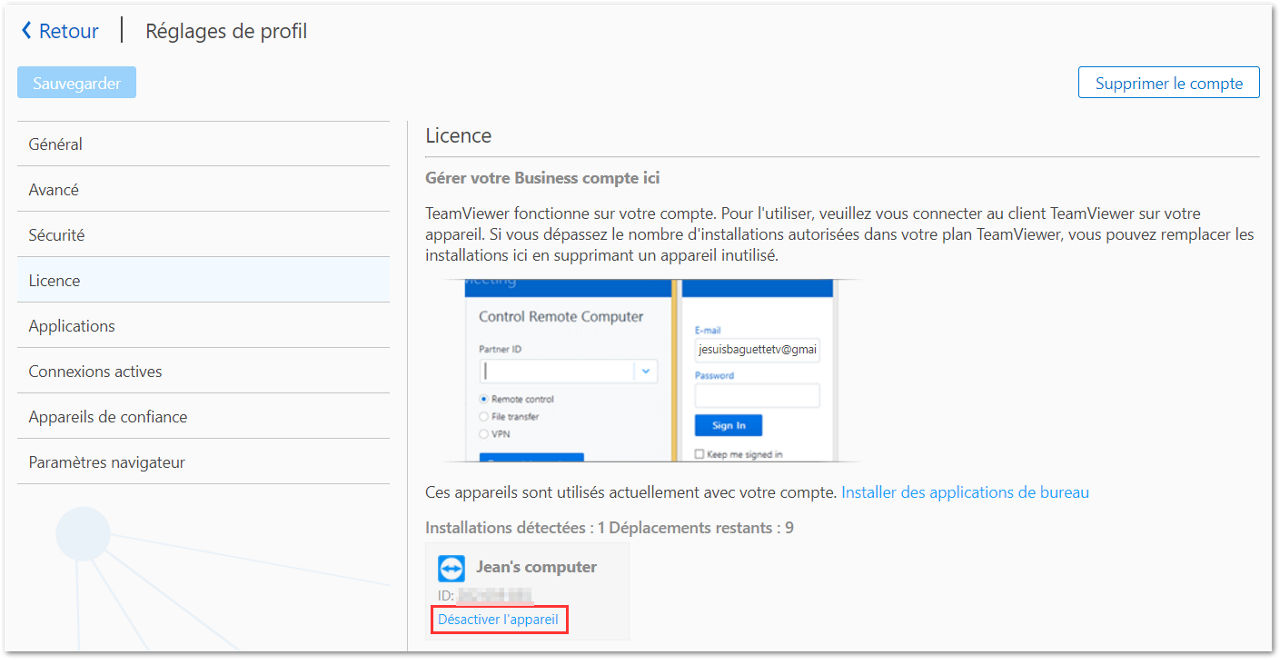Click the TeamViewer icon of Jean's computer
The image size is (1280, 660).
click(452, 569)
